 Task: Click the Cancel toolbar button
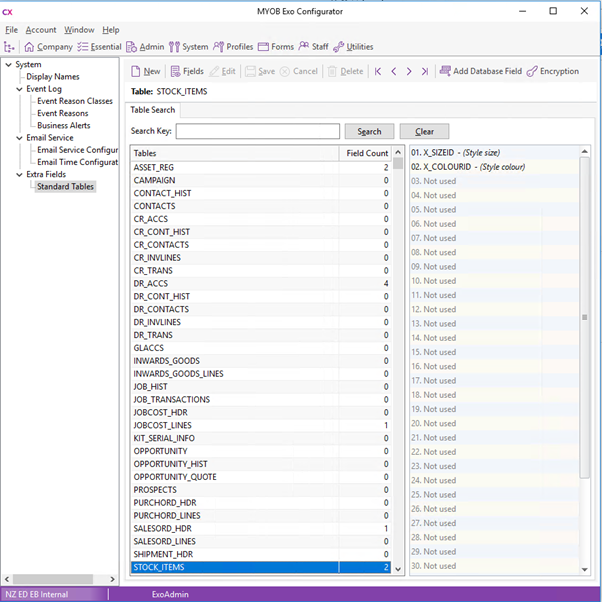(x=299, y=71)
